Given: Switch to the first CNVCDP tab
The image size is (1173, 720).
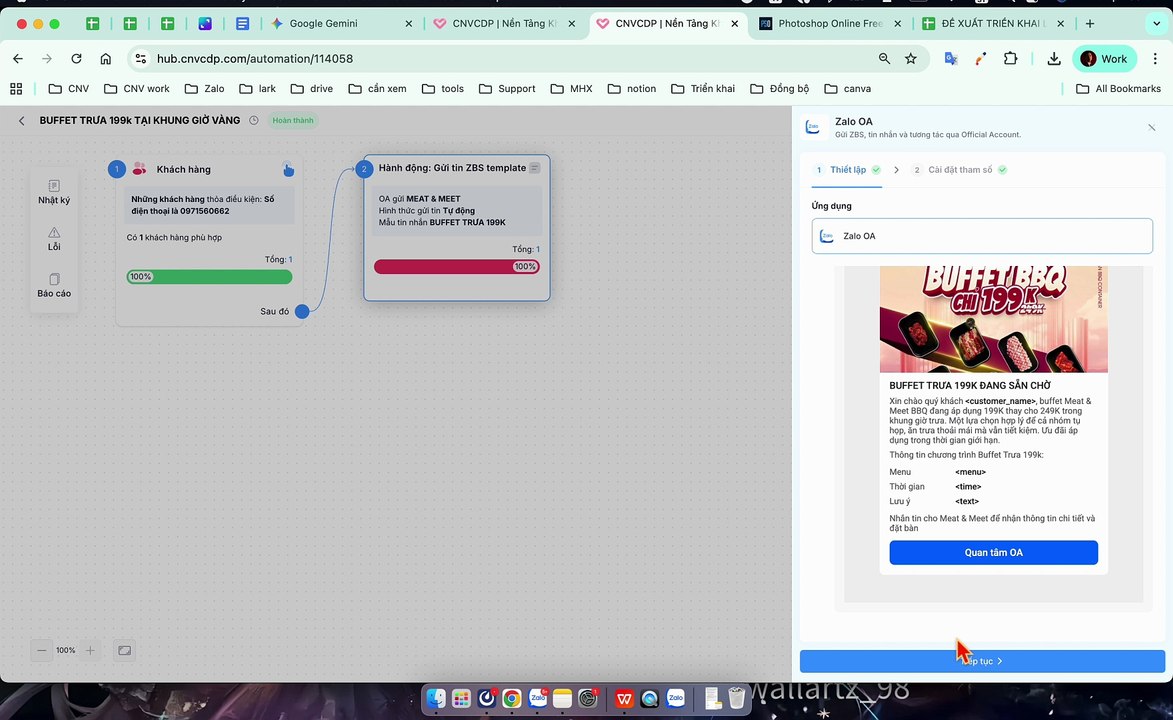Looking at the screenshot, I should point(504,23).
